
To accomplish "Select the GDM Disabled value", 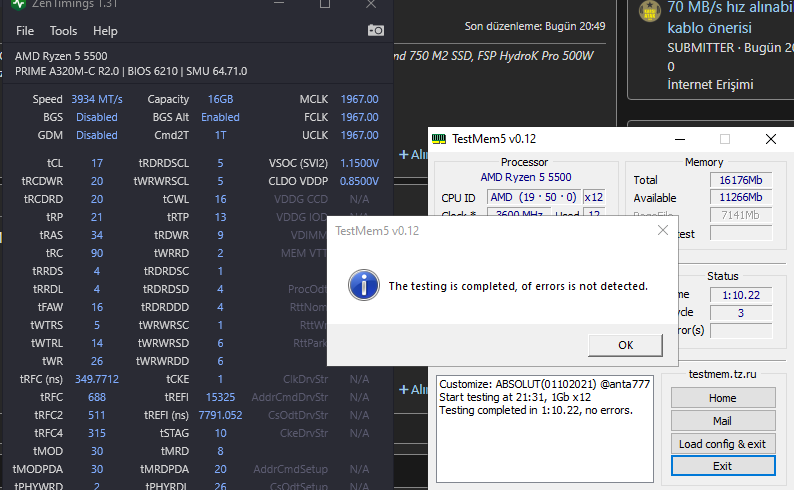I will [97, 135].
